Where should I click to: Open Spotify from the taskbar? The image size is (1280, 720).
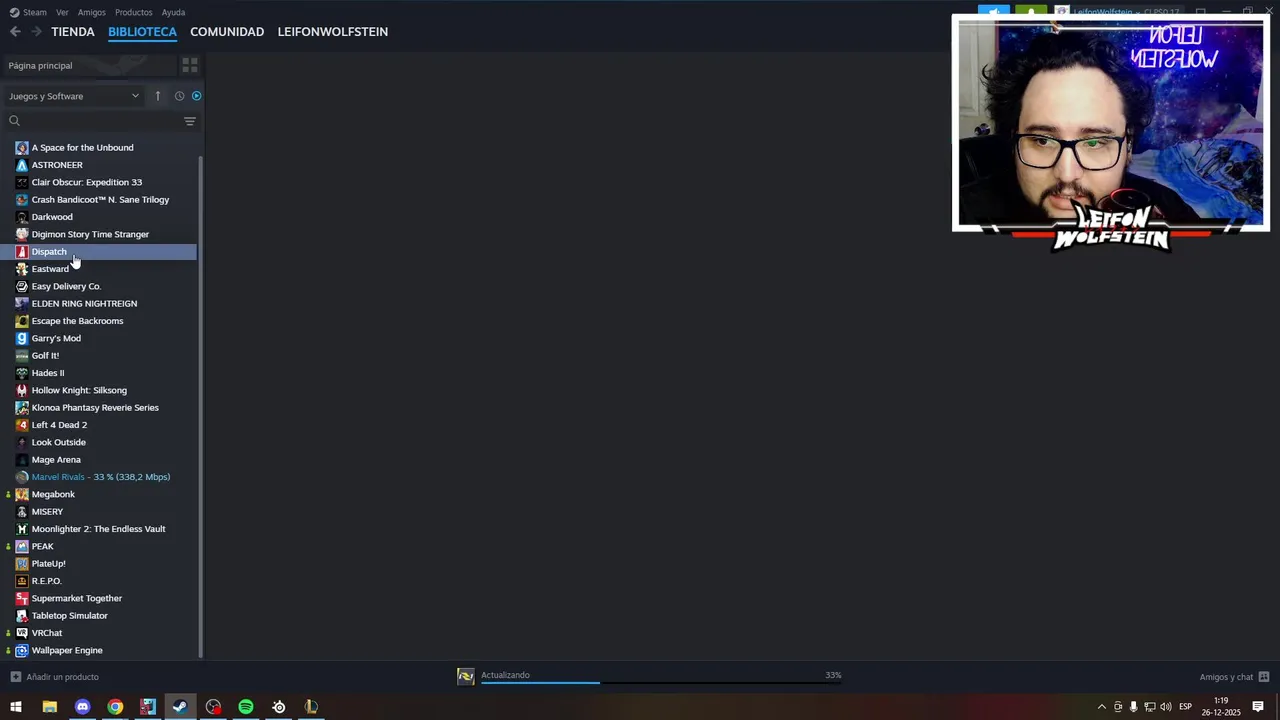tap(246, 707)
